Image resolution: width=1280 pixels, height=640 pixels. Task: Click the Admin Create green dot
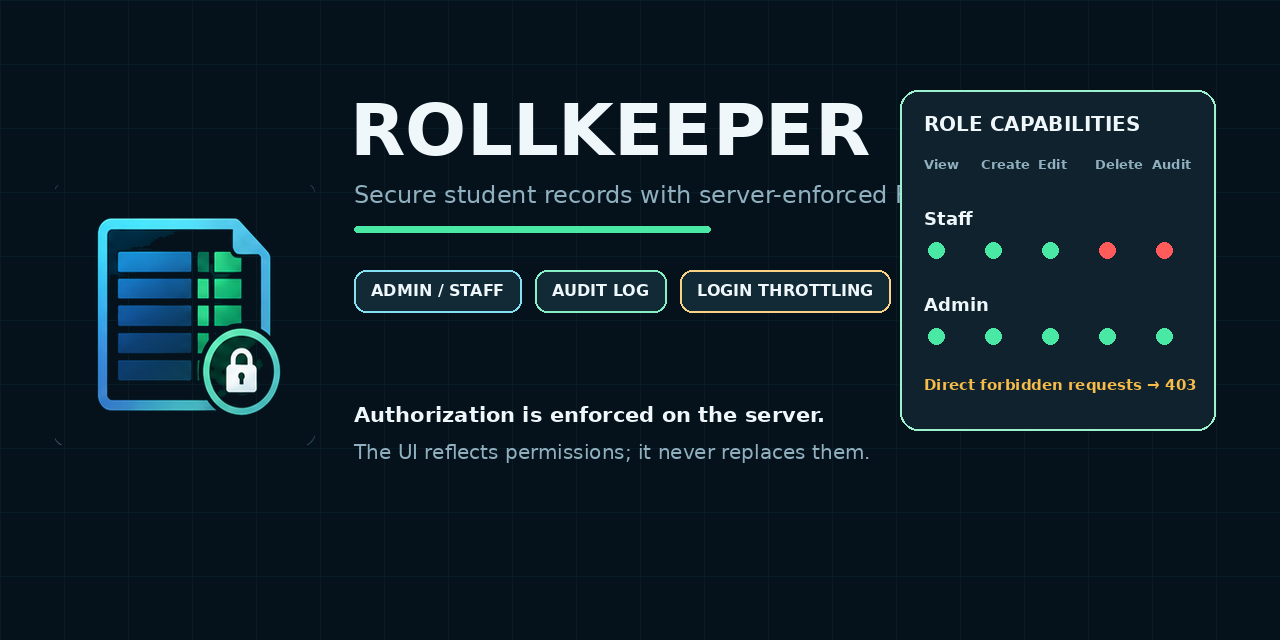(993, 337)
